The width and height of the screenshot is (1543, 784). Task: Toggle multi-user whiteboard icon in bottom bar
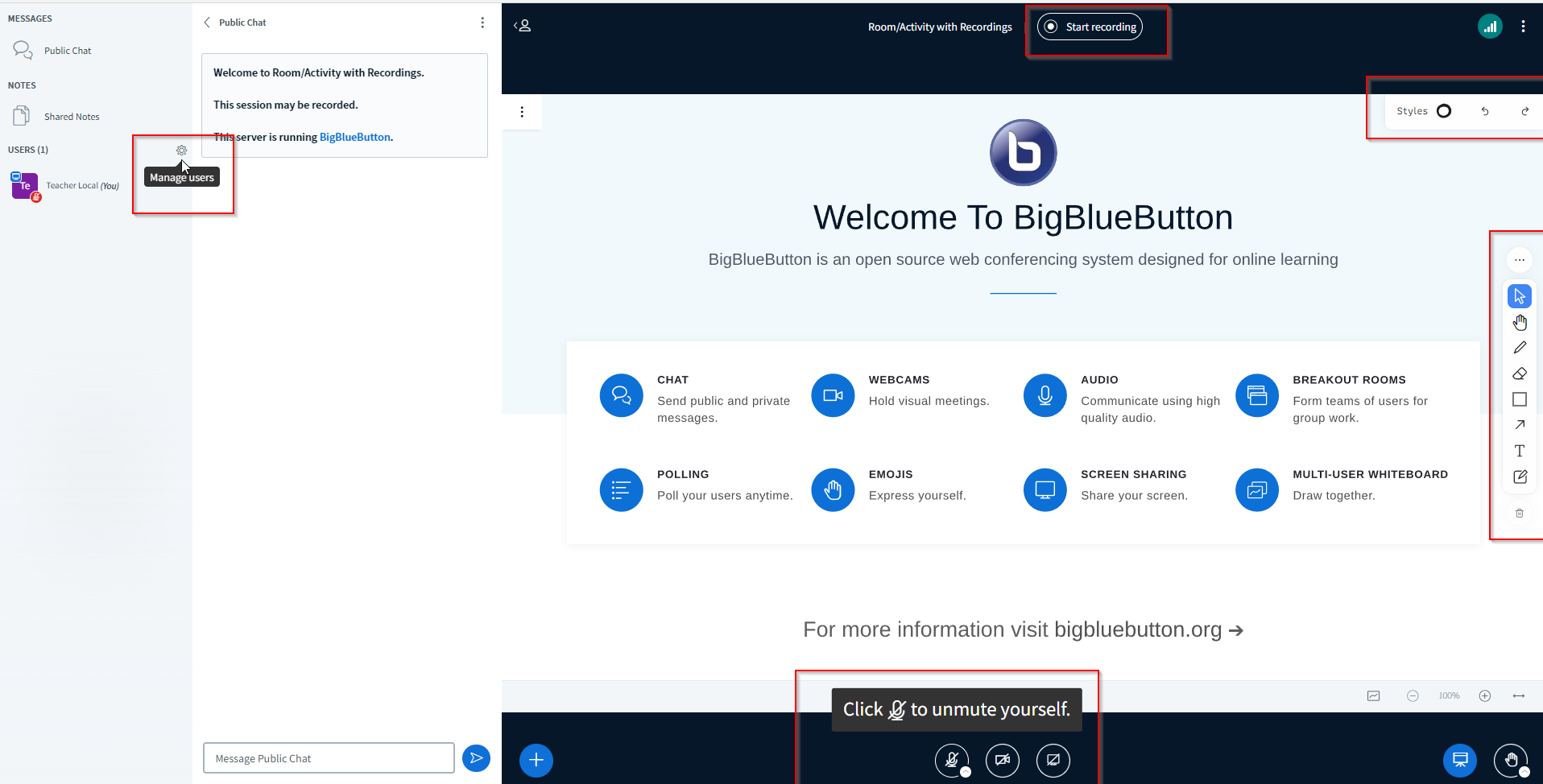(x=1373, y=695)
